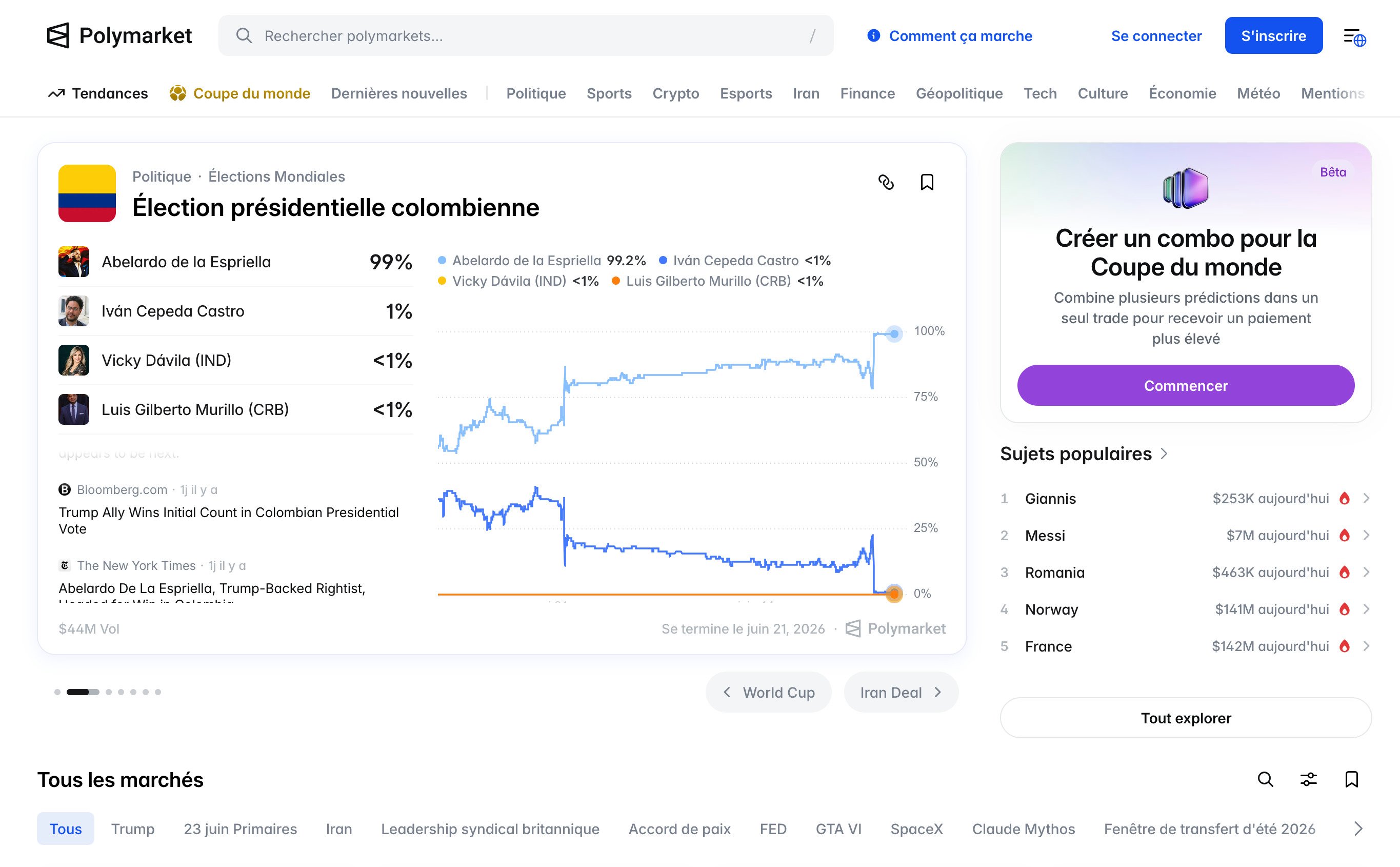Open France topic via its chevron
Viewport: 1400px width, 867px height.
coord(1366,646)
